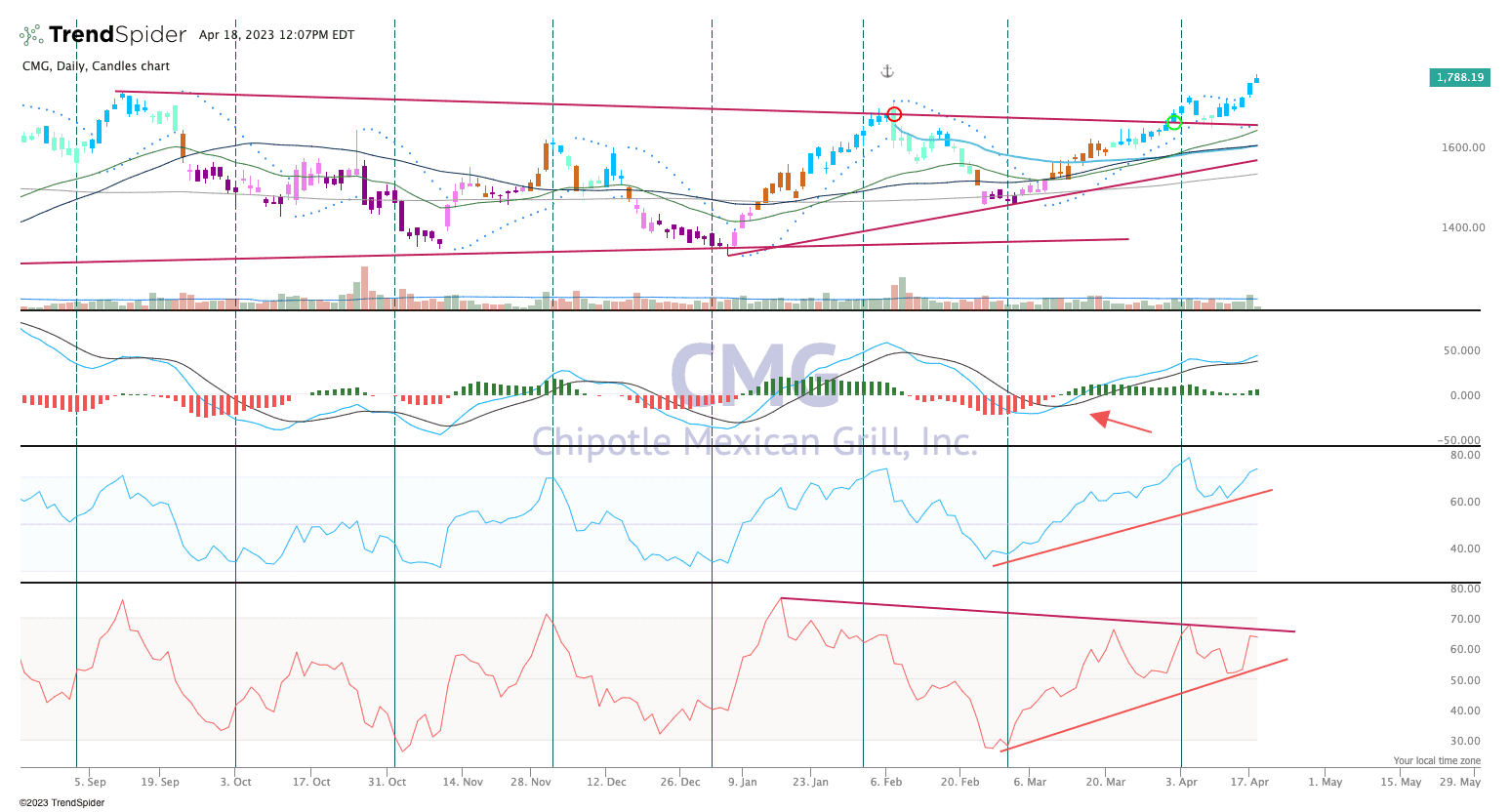1510x812 pixels.
Task: Click the '20. Mar' date label
Action: click(x=1106, y=782)
